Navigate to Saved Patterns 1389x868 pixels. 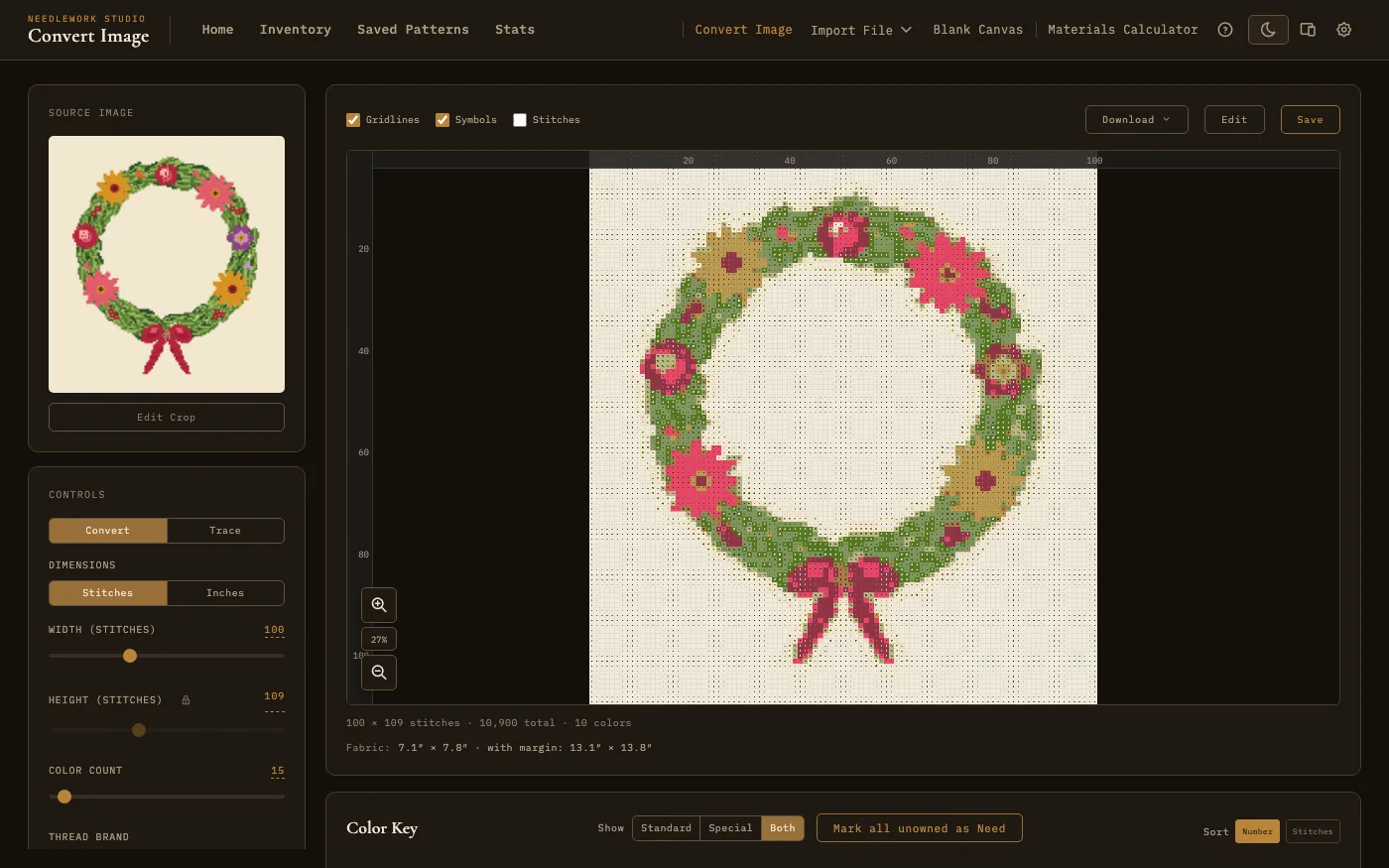click(413, 30)
